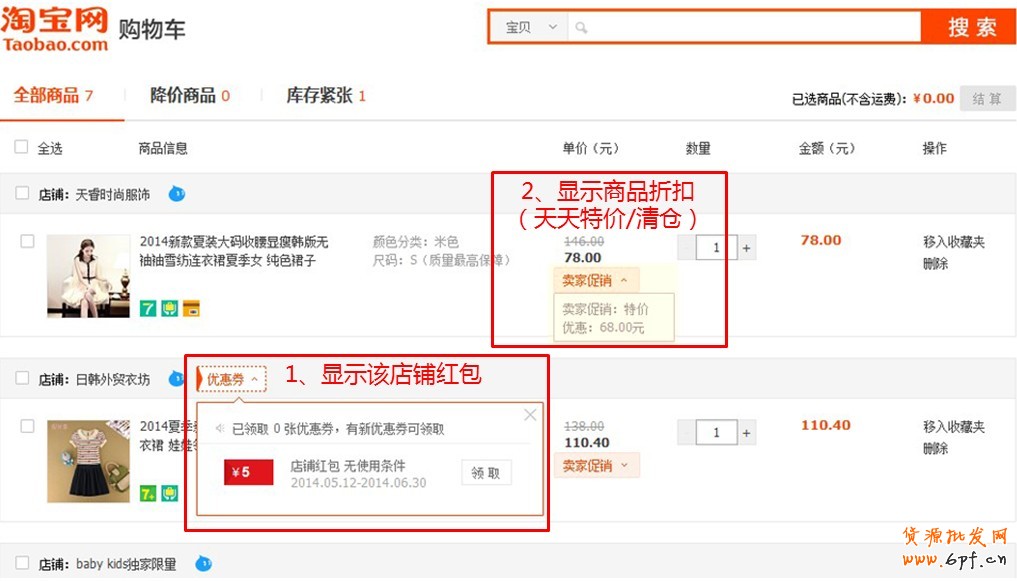Screen dimensions: 1017x581
Task: Collapse the 优惠券 coupon dropdown
Action: [x=232, y=380]
